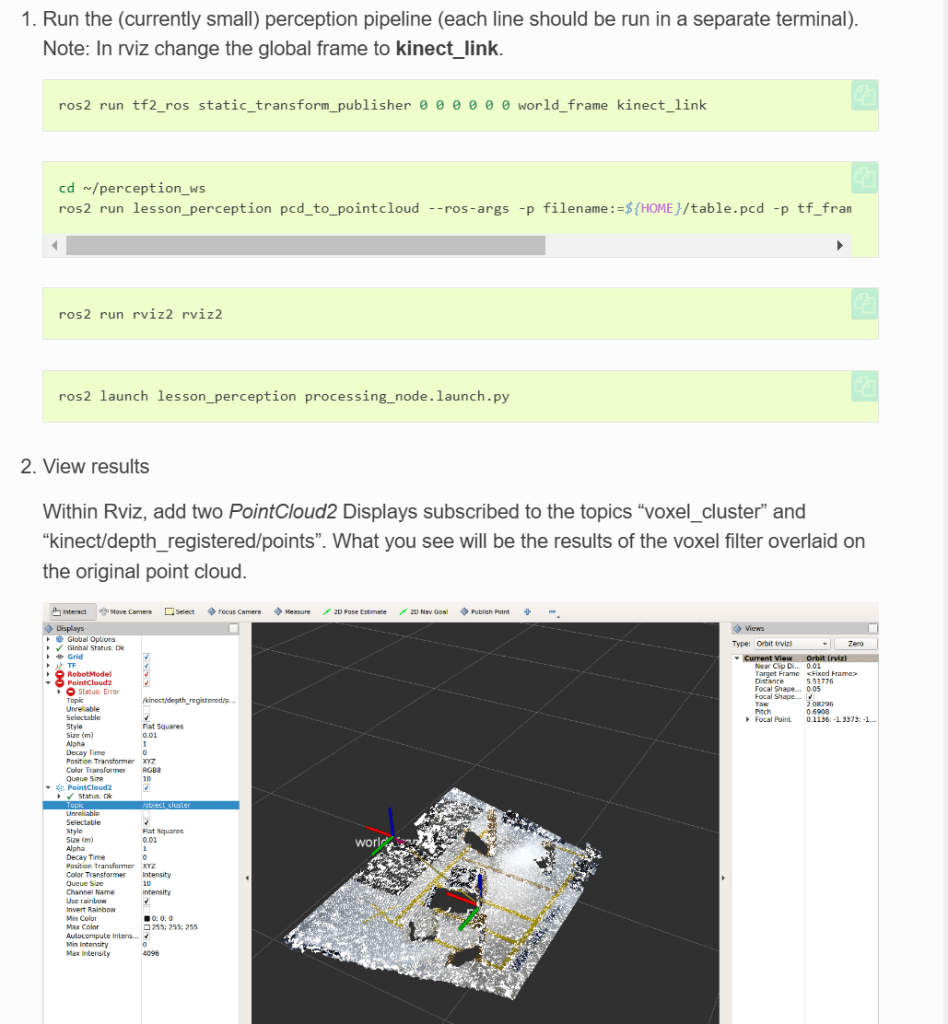Image resolution: width=948 pixels, height=1024 pixels.
Task: Select the highlighted Topic row
Action: tap(140, 804)
